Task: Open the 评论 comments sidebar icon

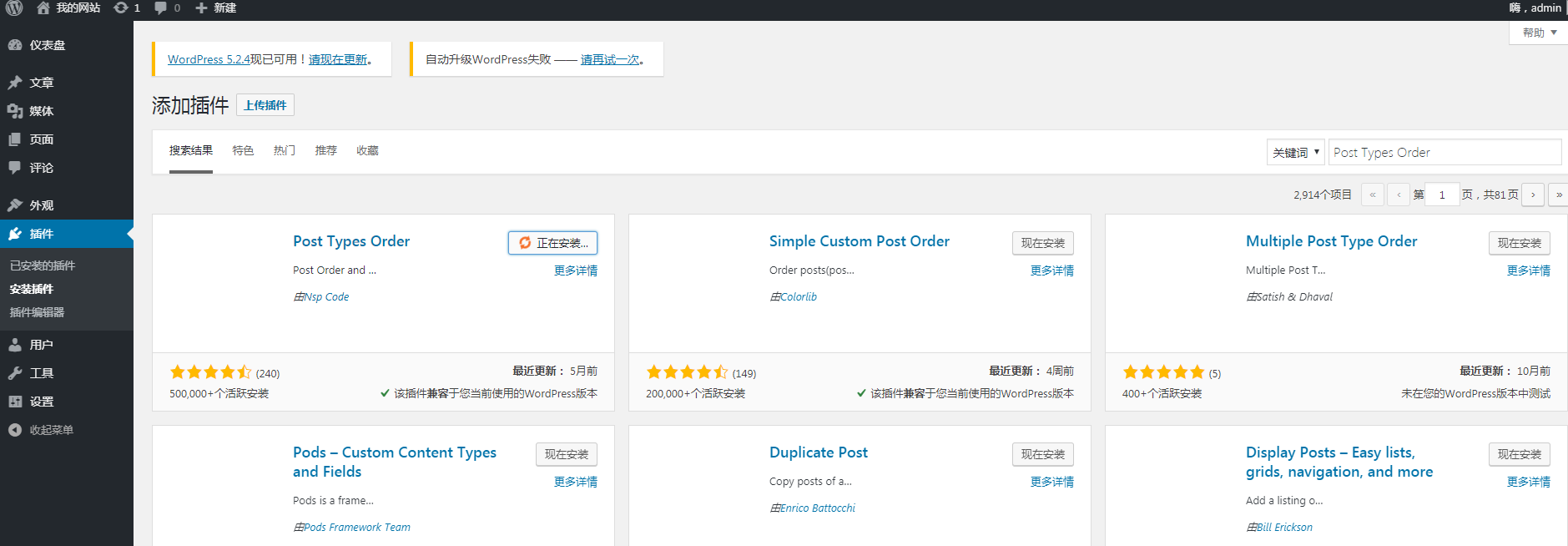Action: pyautogui.click(x=15, y=168)
